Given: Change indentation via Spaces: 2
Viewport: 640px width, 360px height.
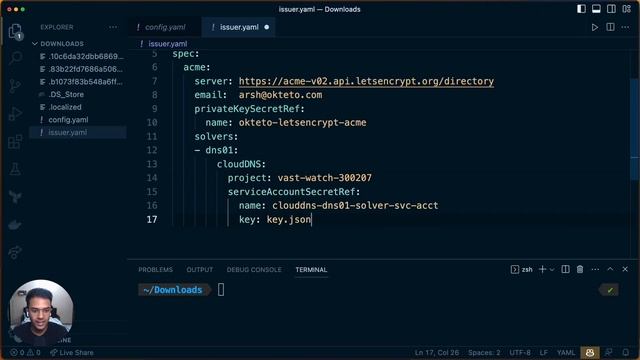Looking at the screenshot, I should (484, 353).
